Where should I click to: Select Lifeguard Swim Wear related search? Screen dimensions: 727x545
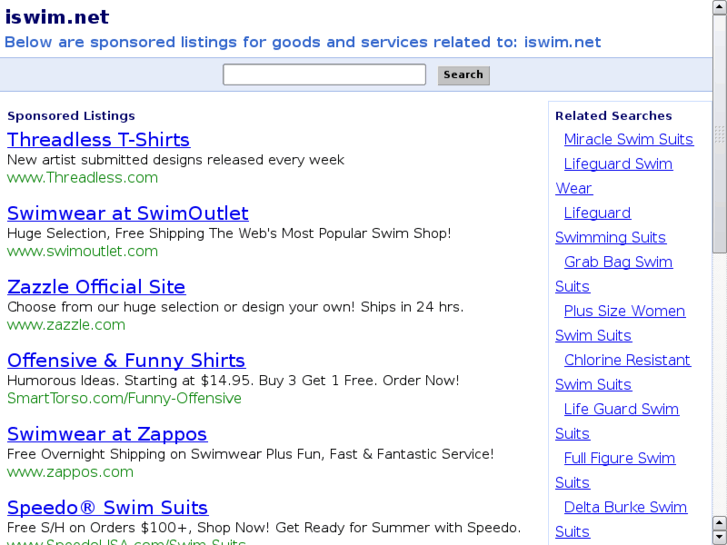pos(618,164)
